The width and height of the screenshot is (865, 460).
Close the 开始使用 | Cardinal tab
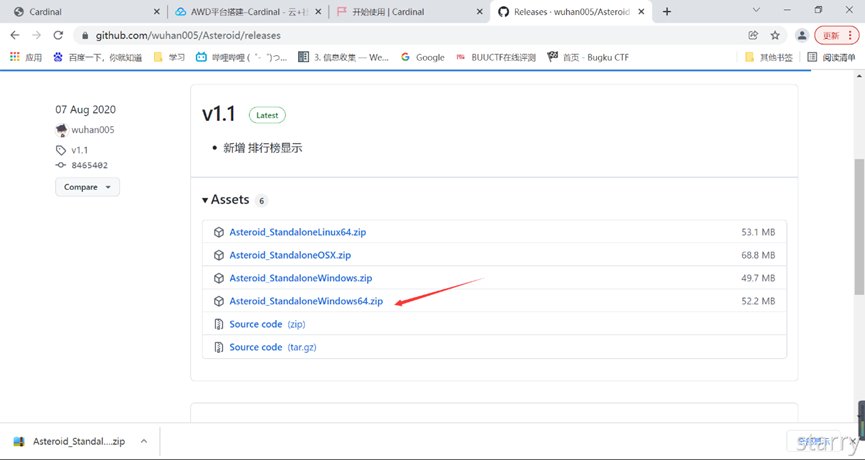pyautogui.click(x=480, y=12)
